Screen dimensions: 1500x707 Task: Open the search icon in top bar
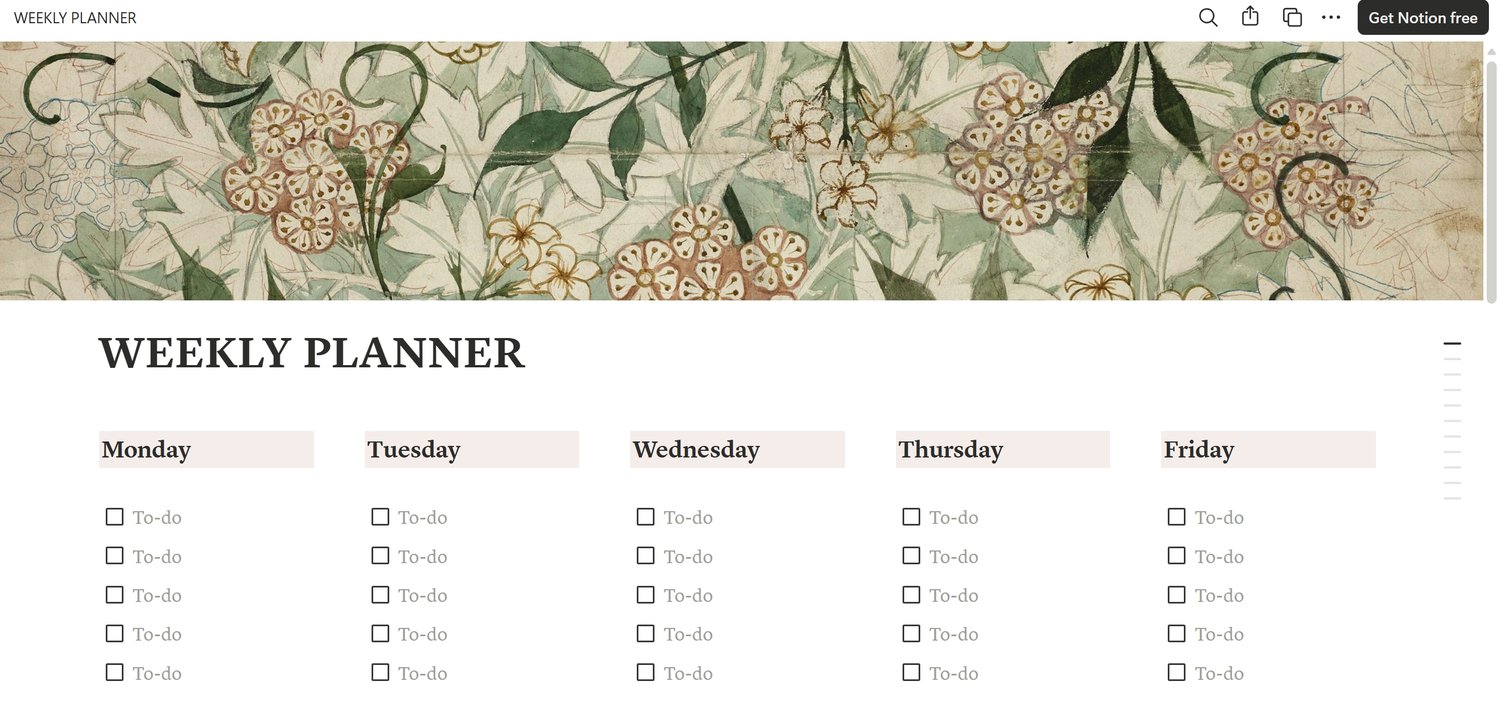pyautogui.click(x=1208, y=18)
